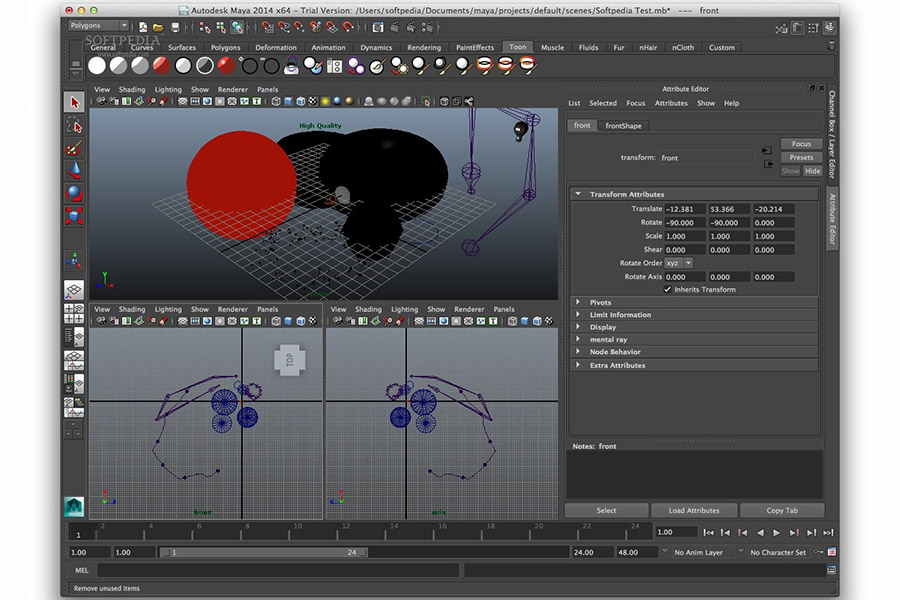The width and height of the screenshot is (900, 600).
Task: Click the Load Attributes button
Action: click(x=694, y=510)
